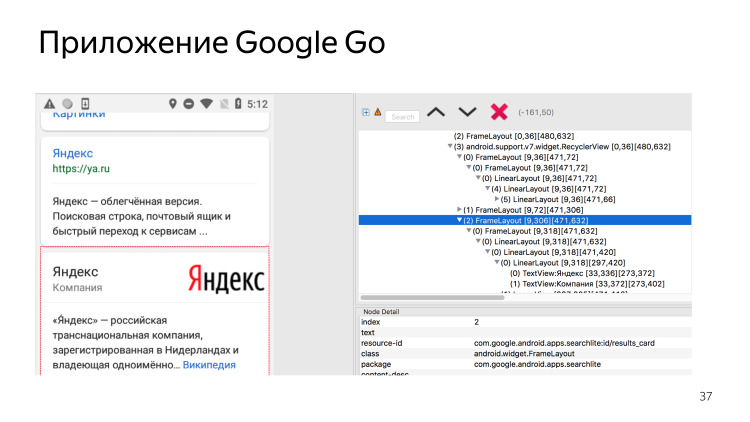Viewport: 750px width, 422px height.
Task: Open the blue Яндекс search result link
Action: coord(73,153)
